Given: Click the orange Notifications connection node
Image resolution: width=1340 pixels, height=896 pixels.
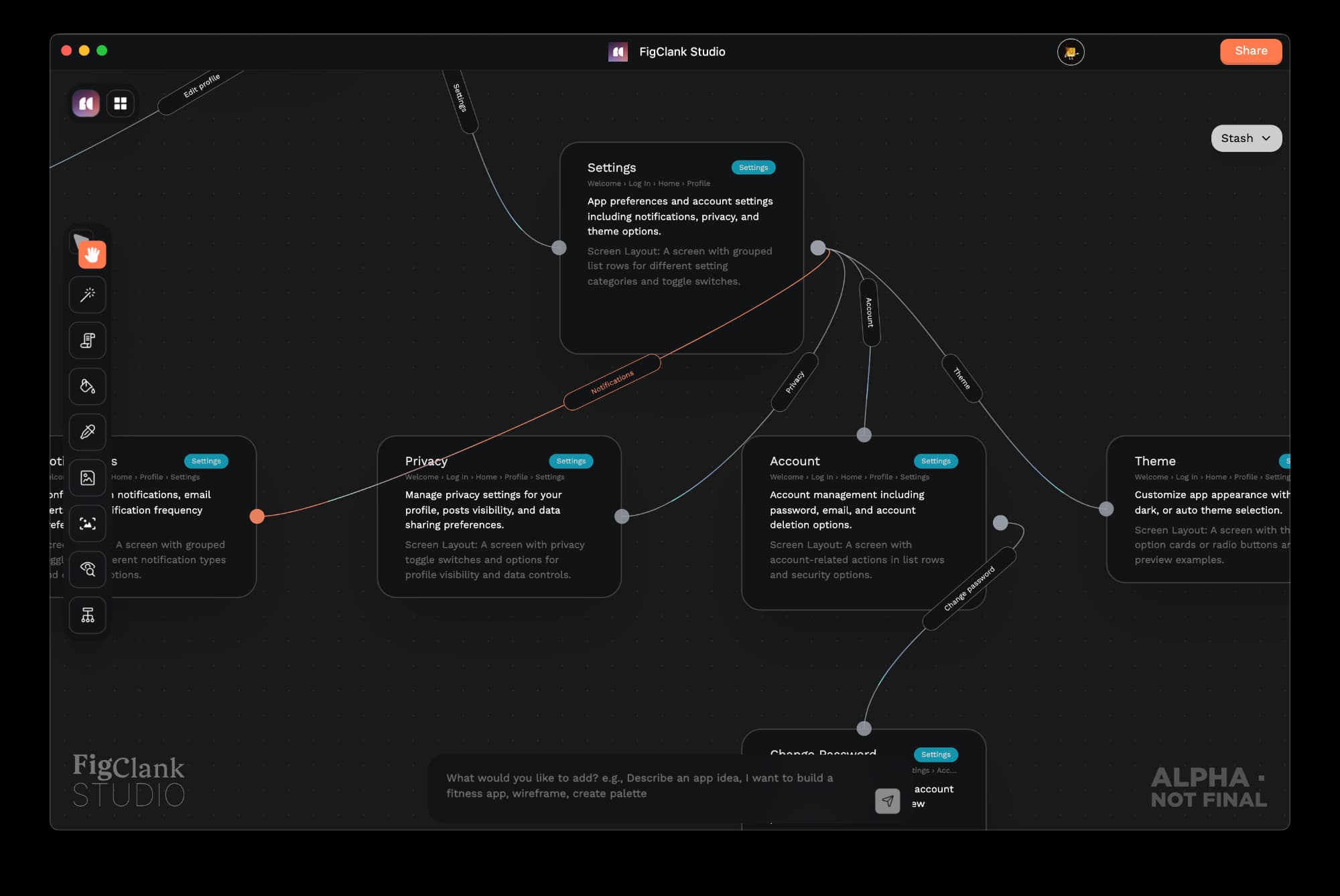Looking at the screenshot, I should coord(257,516).
